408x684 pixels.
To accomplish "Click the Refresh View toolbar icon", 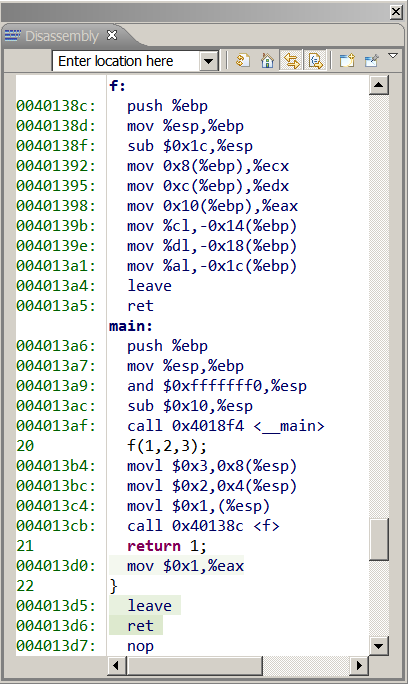I will tap(243, 60).
